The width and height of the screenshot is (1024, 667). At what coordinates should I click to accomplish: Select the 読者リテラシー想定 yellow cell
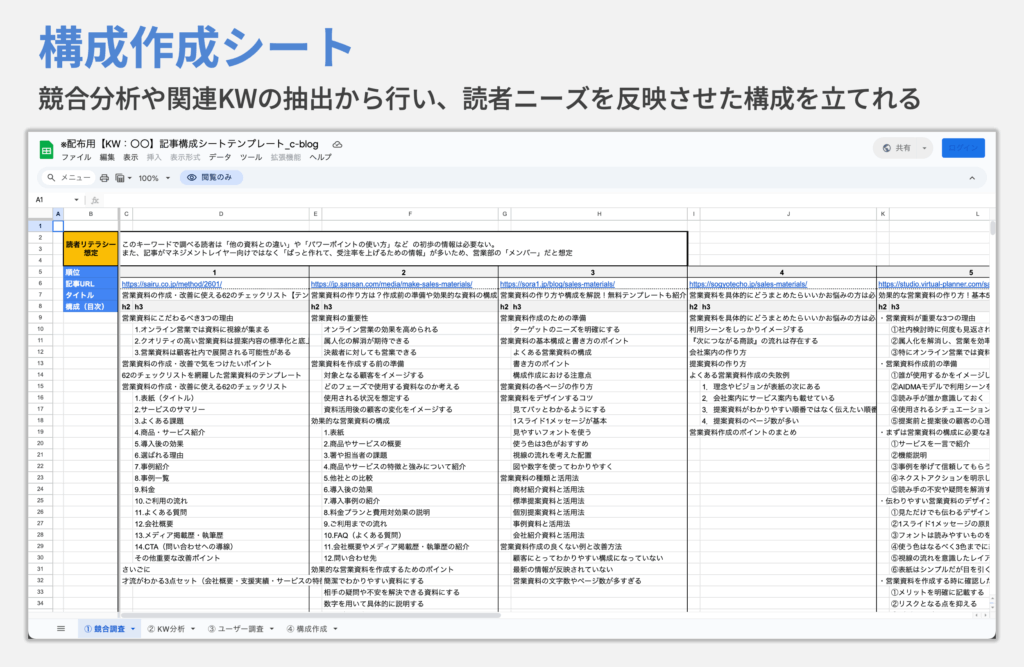tap(91, 248)
